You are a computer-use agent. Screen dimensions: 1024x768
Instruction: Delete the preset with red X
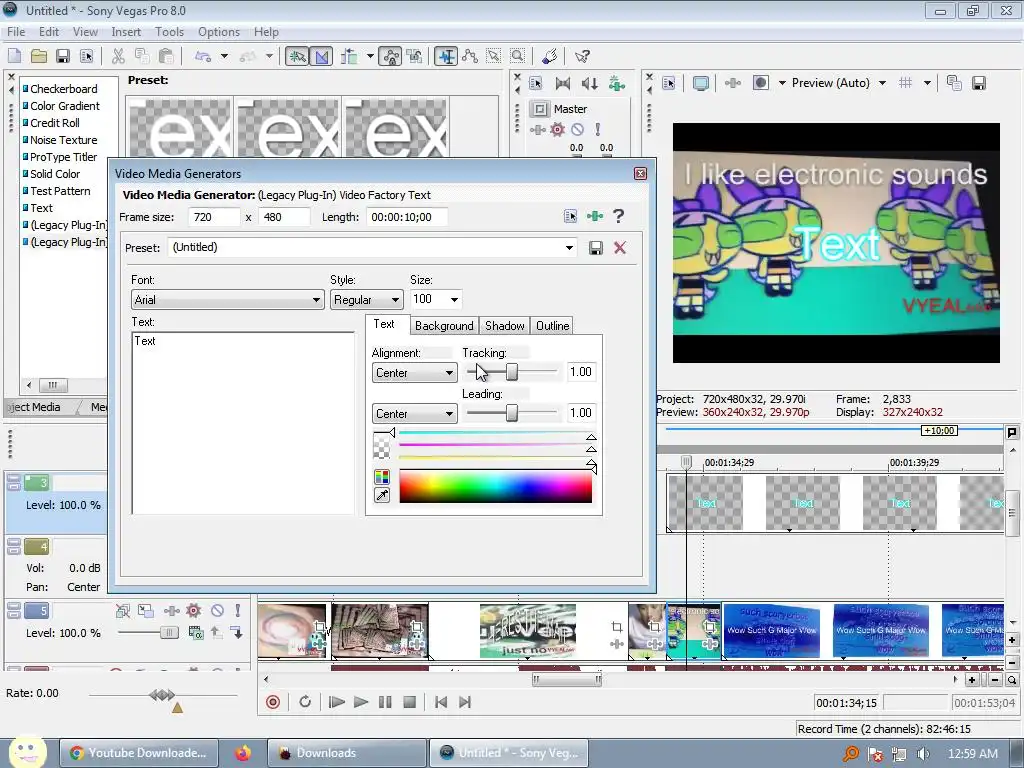pos(620,248)
